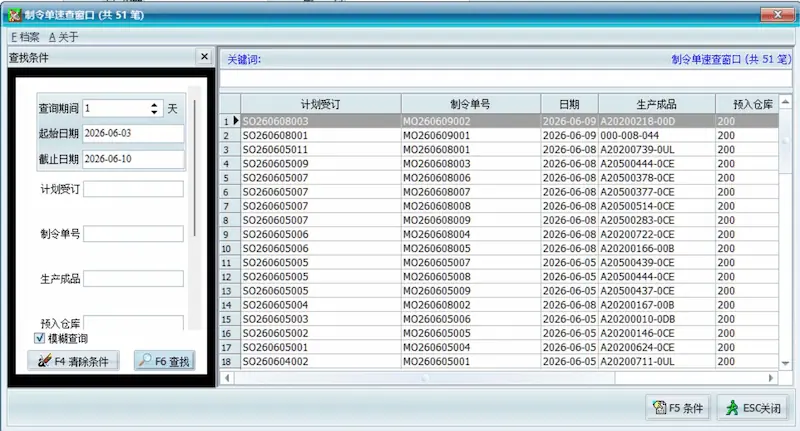Sort by the 生产成品 column header
800x431 pixels.
click(657, 104)
